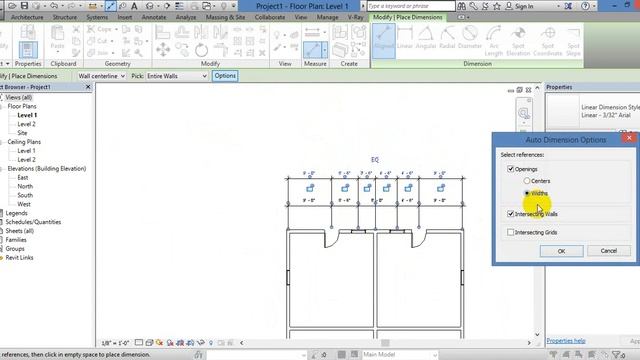Image resolution: width=640 pixels, height=360 pixels.
Task: Select the Radial dimension tool
Action: [x=447, y=38]
